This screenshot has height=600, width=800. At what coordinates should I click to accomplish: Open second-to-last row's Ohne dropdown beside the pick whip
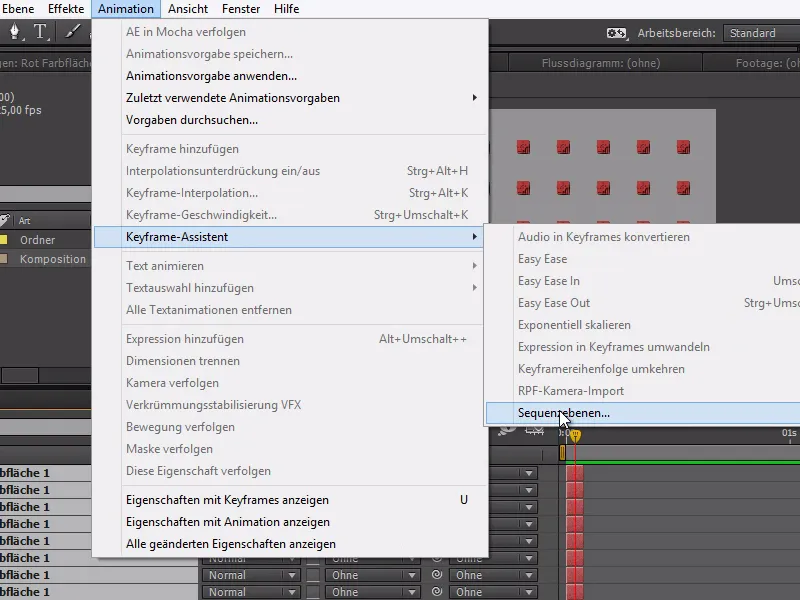[x=493, y=575]
